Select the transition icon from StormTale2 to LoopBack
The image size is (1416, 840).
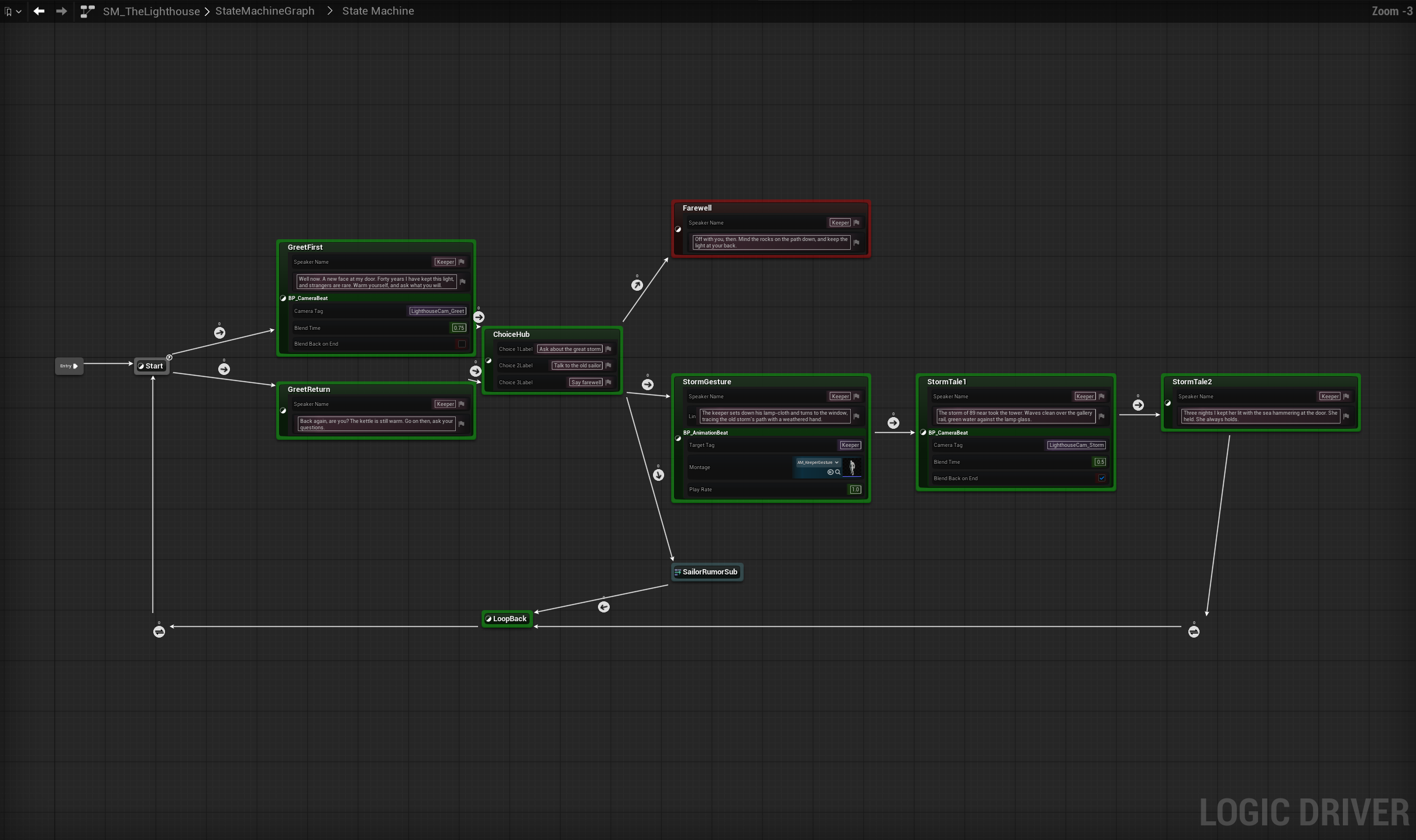click(x=1194, y=632)
